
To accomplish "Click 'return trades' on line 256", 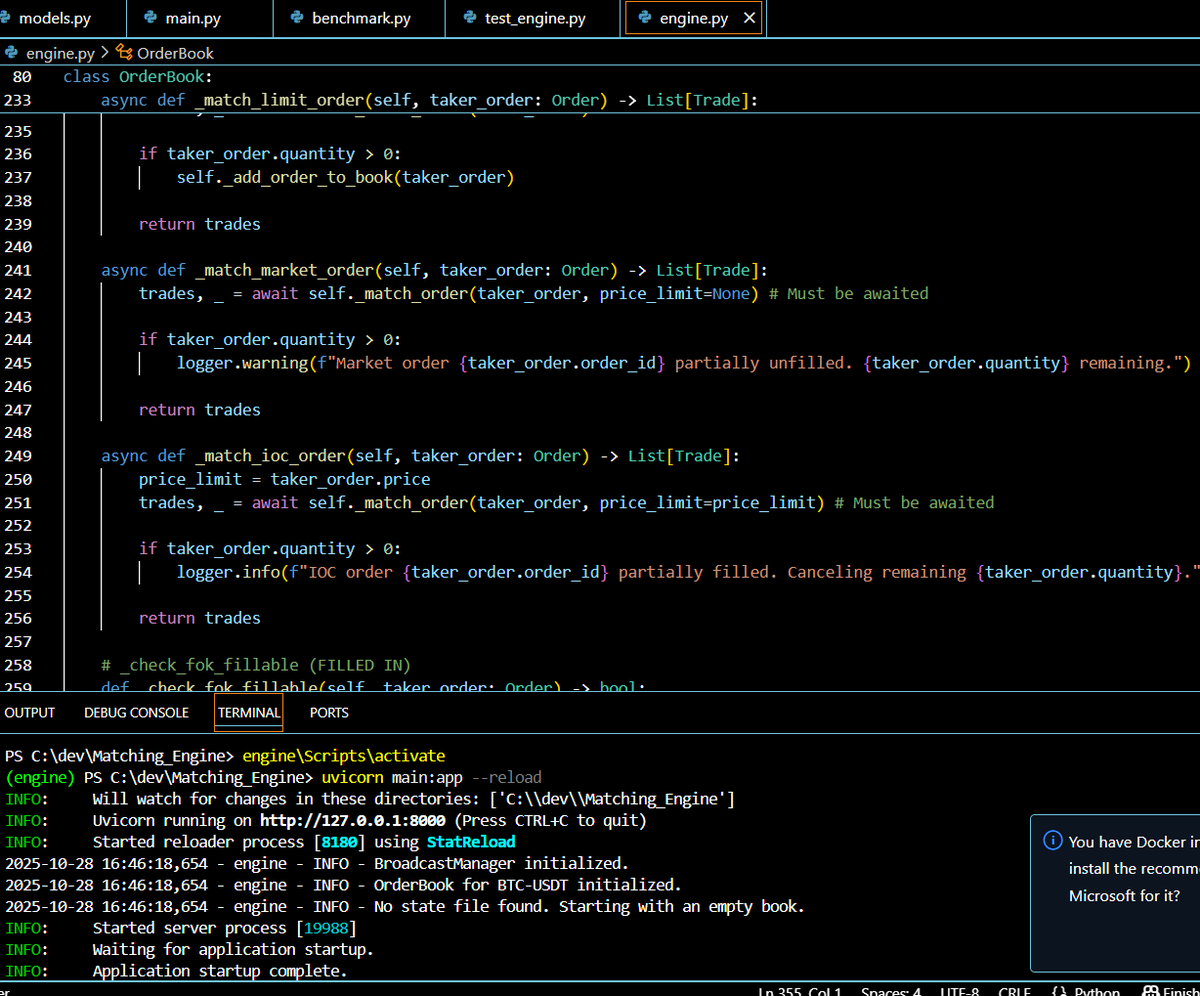I will (x=200, y=618).
